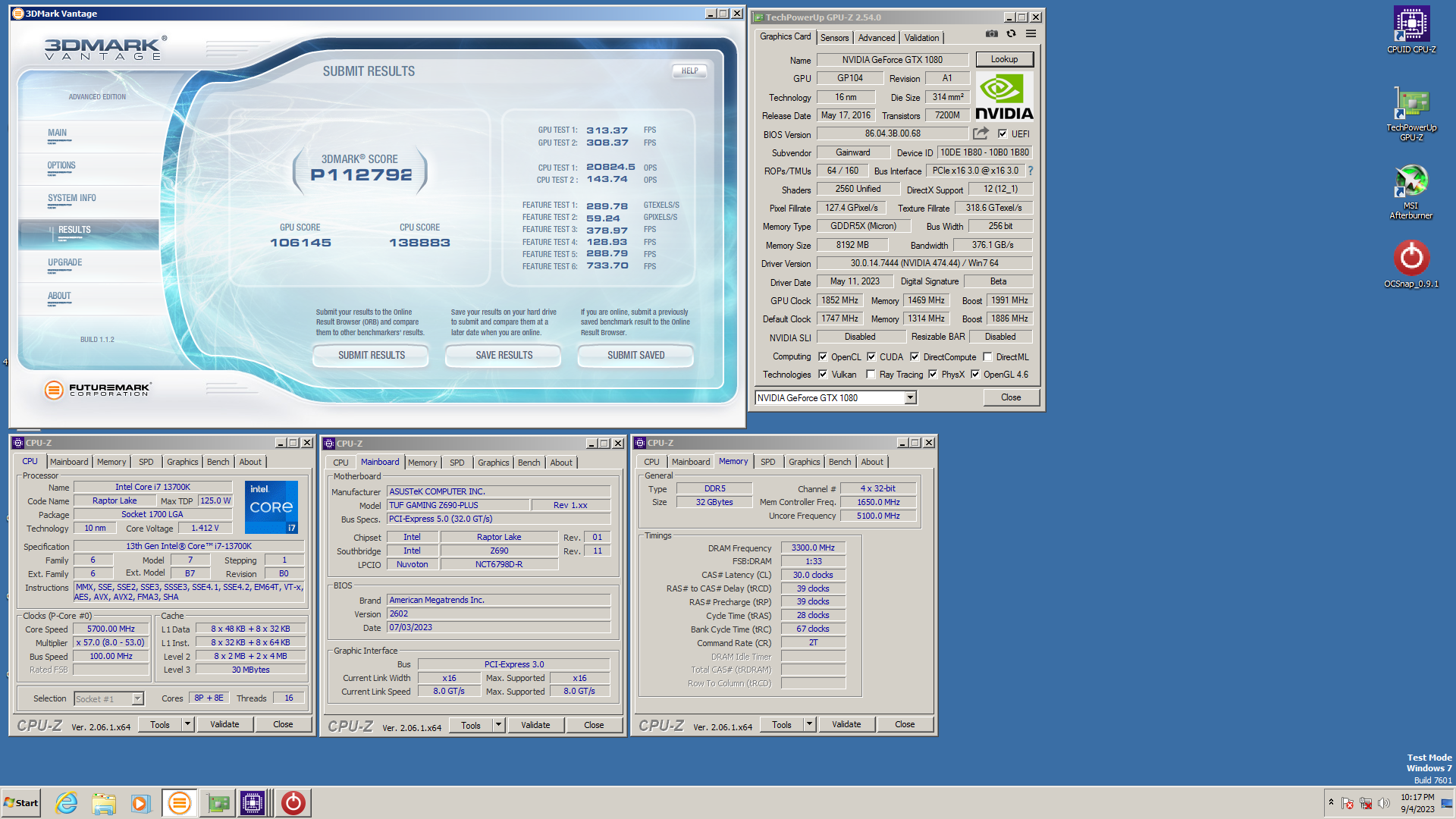1456x819 pixels.
Task: Click the Windows Start button
Action: [x=21, y=803]
